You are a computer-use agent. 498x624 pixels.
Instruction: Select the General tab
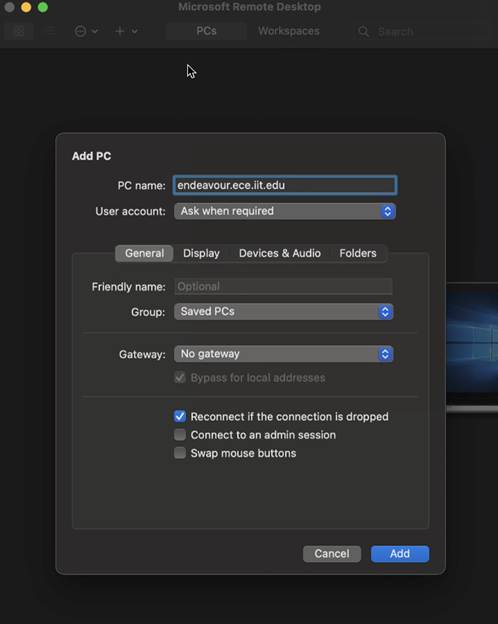click(x=144, y=253)
